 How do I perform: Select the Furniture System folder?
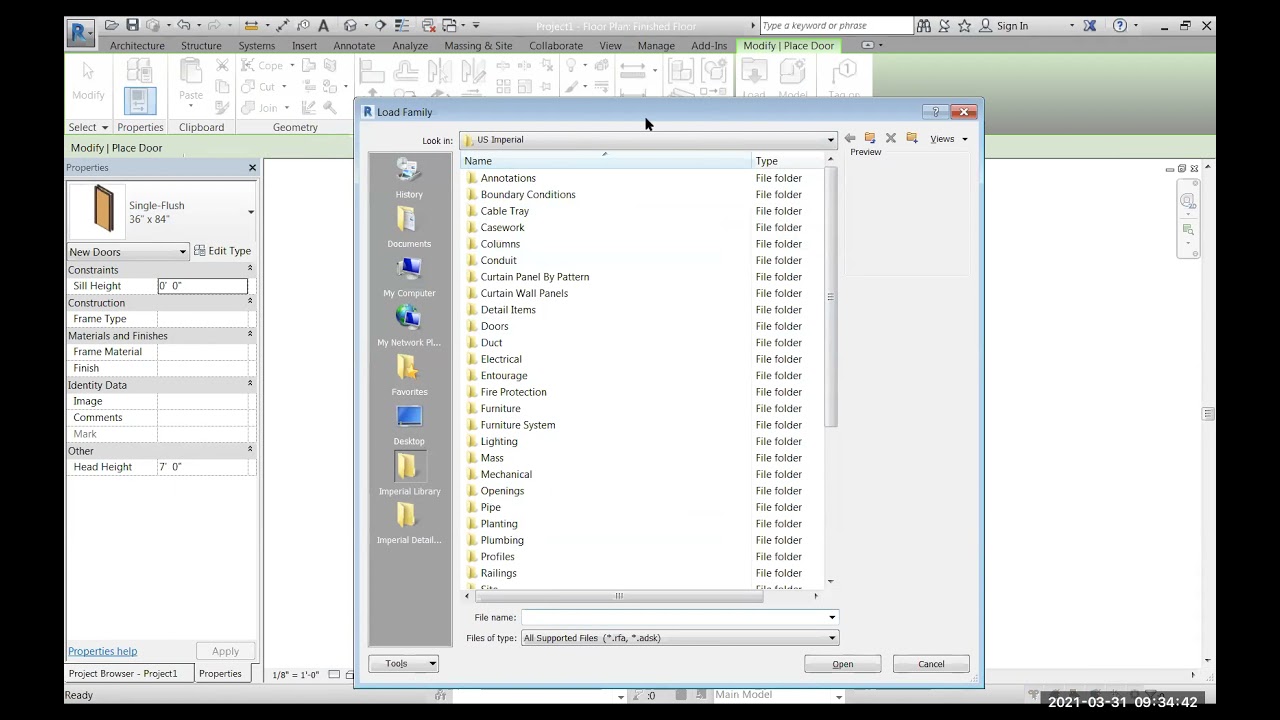518,425
